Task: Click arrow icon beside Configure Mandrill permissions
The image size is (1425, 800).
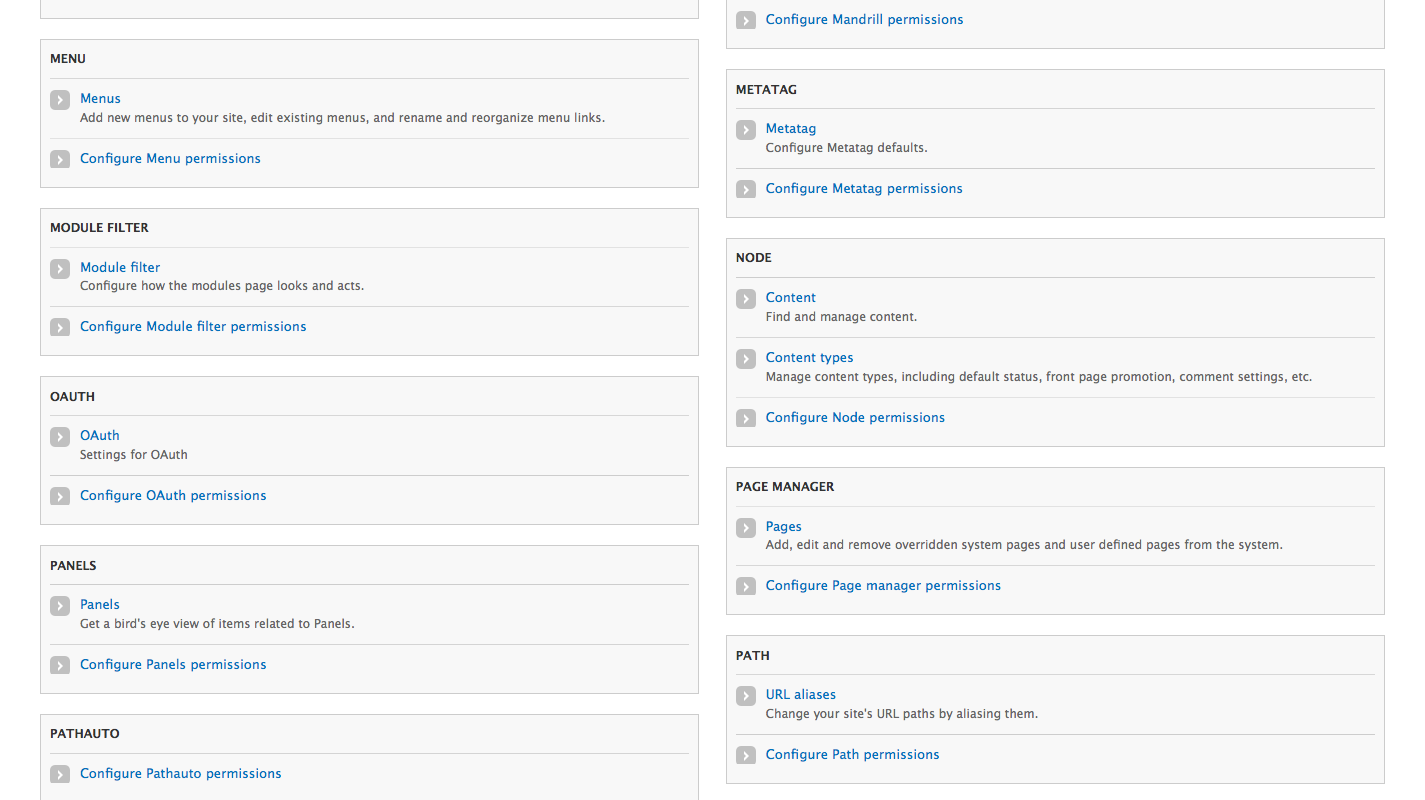Action: [746, 20]
